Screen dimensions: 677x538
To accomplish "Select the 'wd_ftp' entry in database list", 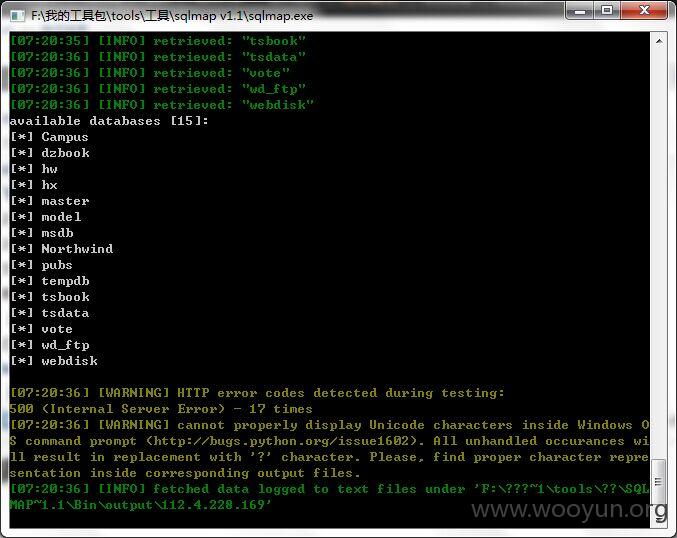I will coord(66,345).
